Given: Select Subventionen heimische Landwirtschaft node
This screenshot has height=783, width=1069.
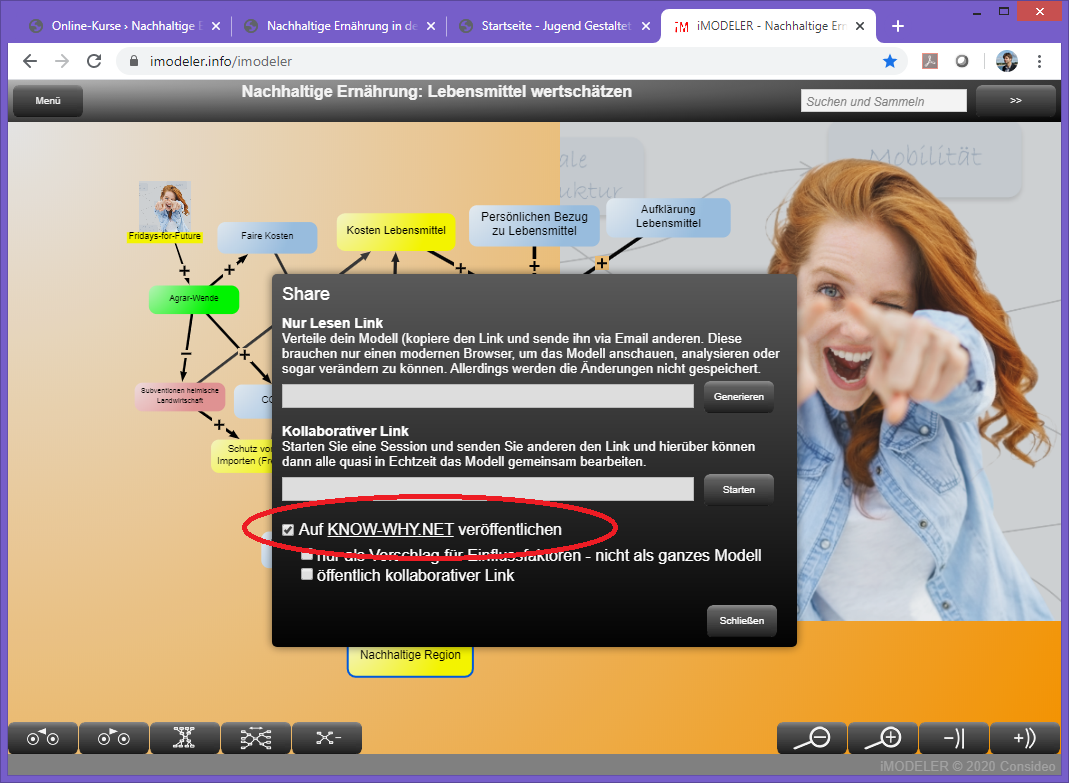Looking at the screenshot, I should pyautogui.click(x=180, y=396).
